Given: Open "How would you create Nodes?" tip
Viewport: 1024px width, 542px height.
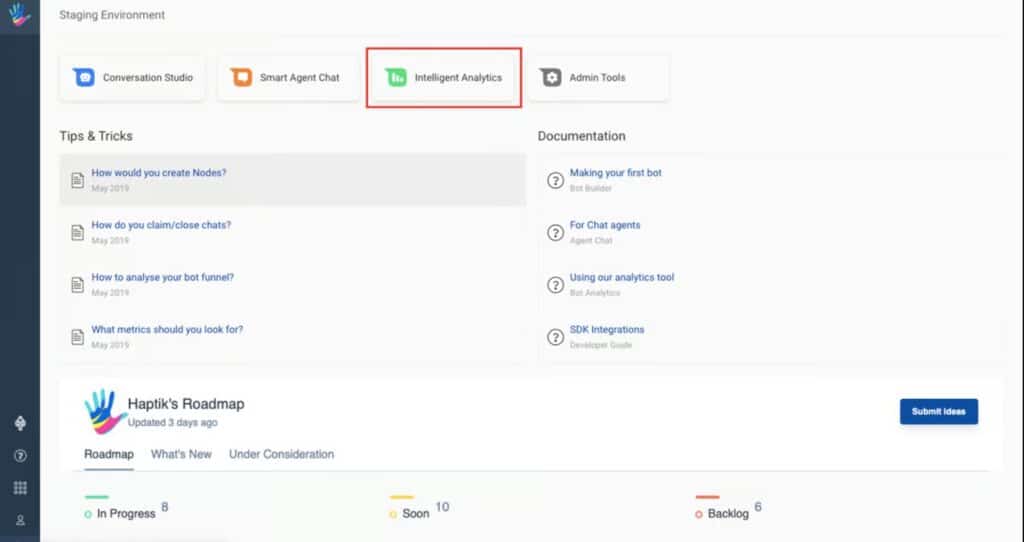Looking at the screenshot, I should tap(159, 173).
